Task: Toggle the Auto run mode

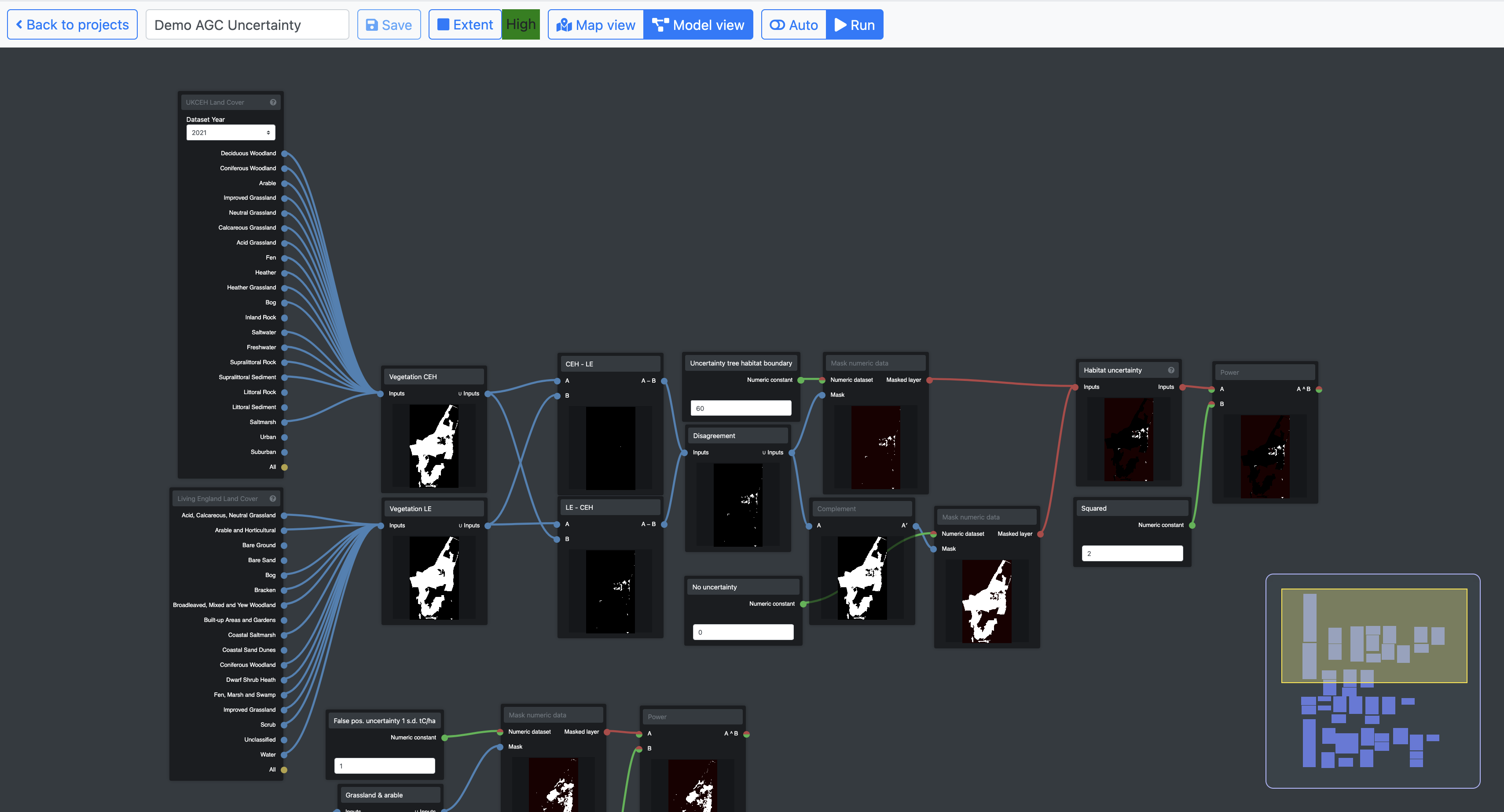Action: point(794,25)
